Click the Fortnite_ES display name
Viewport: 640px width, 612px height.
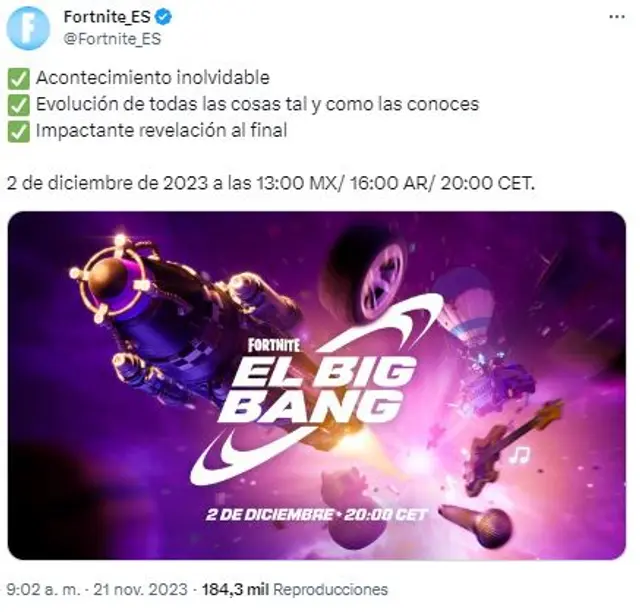coord(107,17)
